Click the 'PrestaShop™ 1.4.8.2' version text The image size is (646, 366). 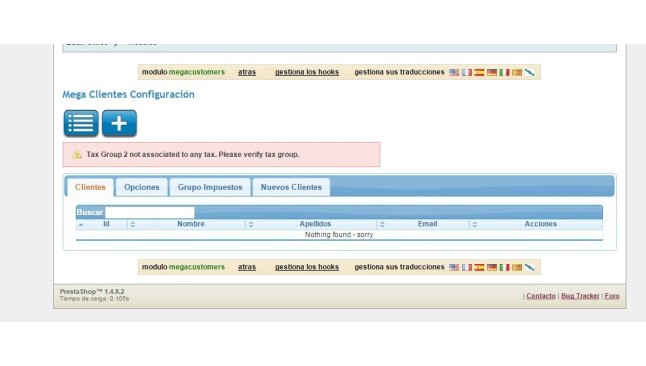pyautogui.click(x=92, y=291)
